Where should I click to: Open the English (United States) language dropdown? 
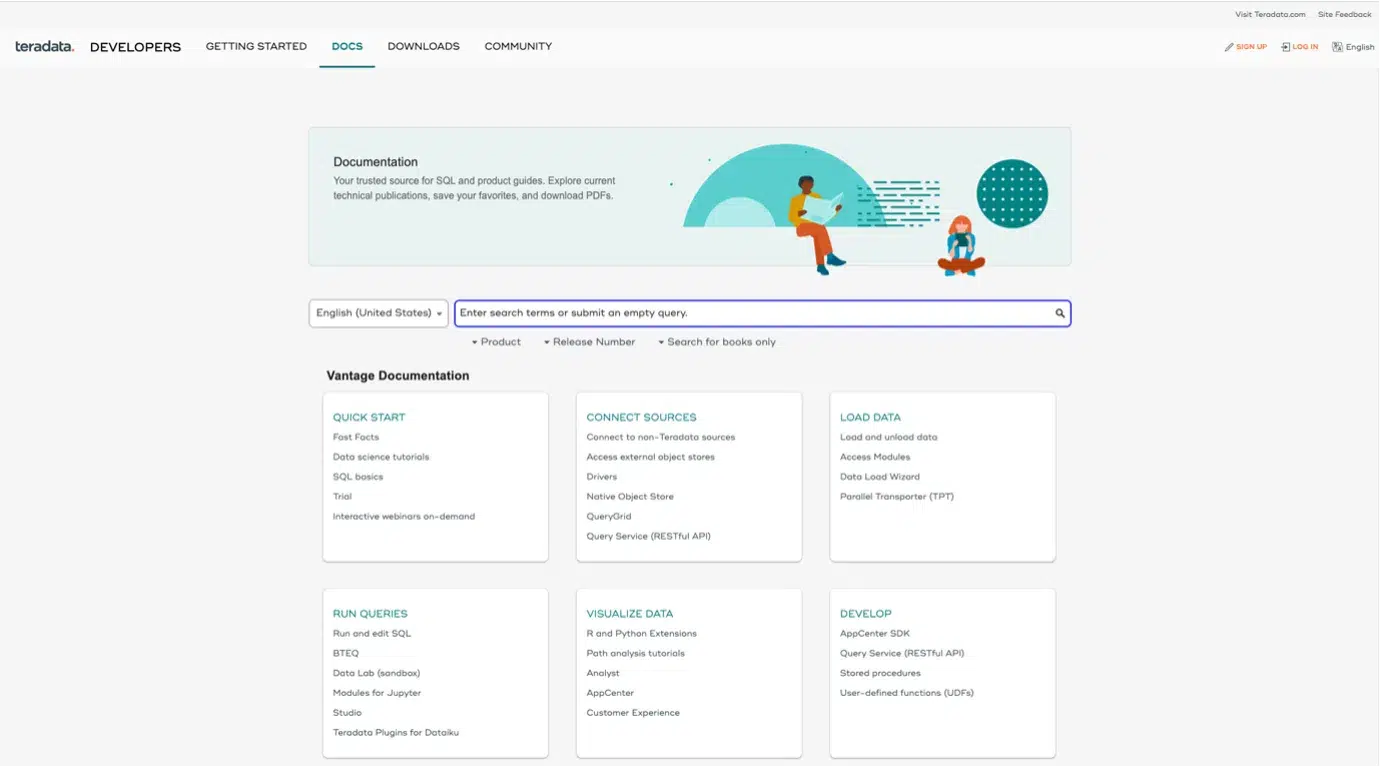coord(378,313)
